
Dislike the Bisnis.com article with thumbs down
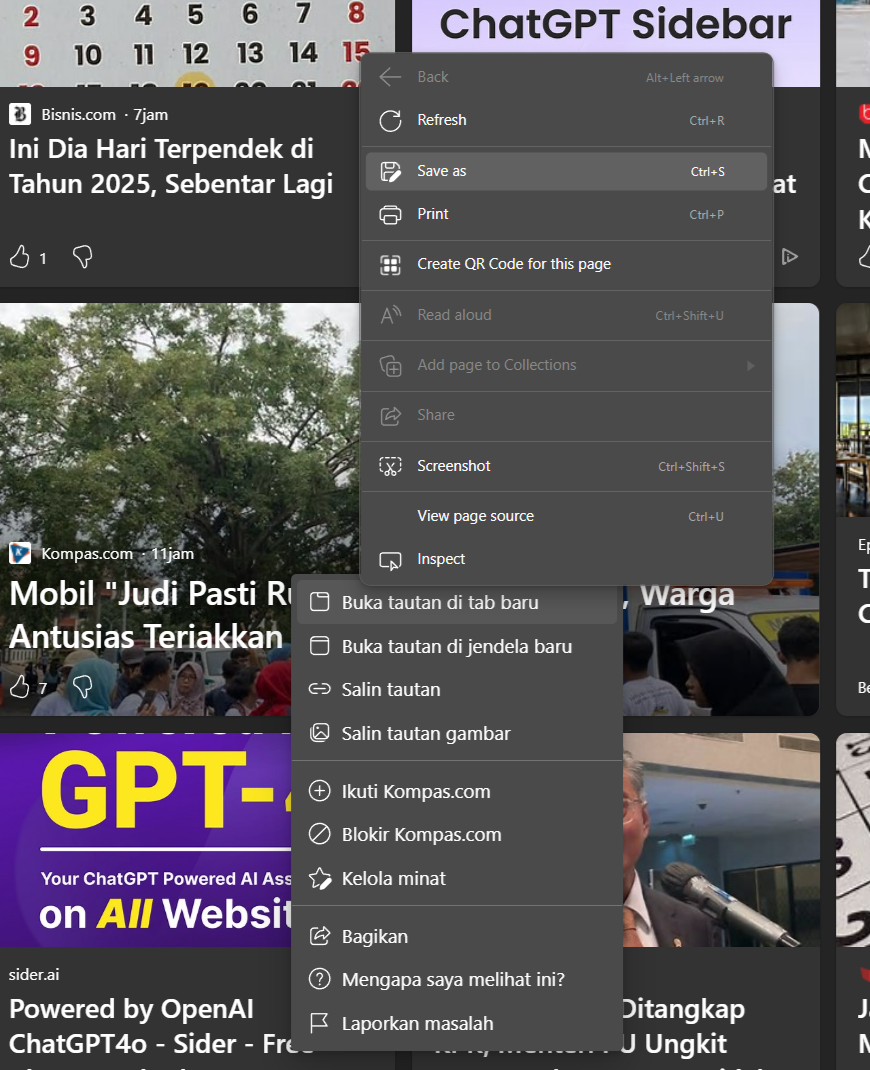[83, 257]
